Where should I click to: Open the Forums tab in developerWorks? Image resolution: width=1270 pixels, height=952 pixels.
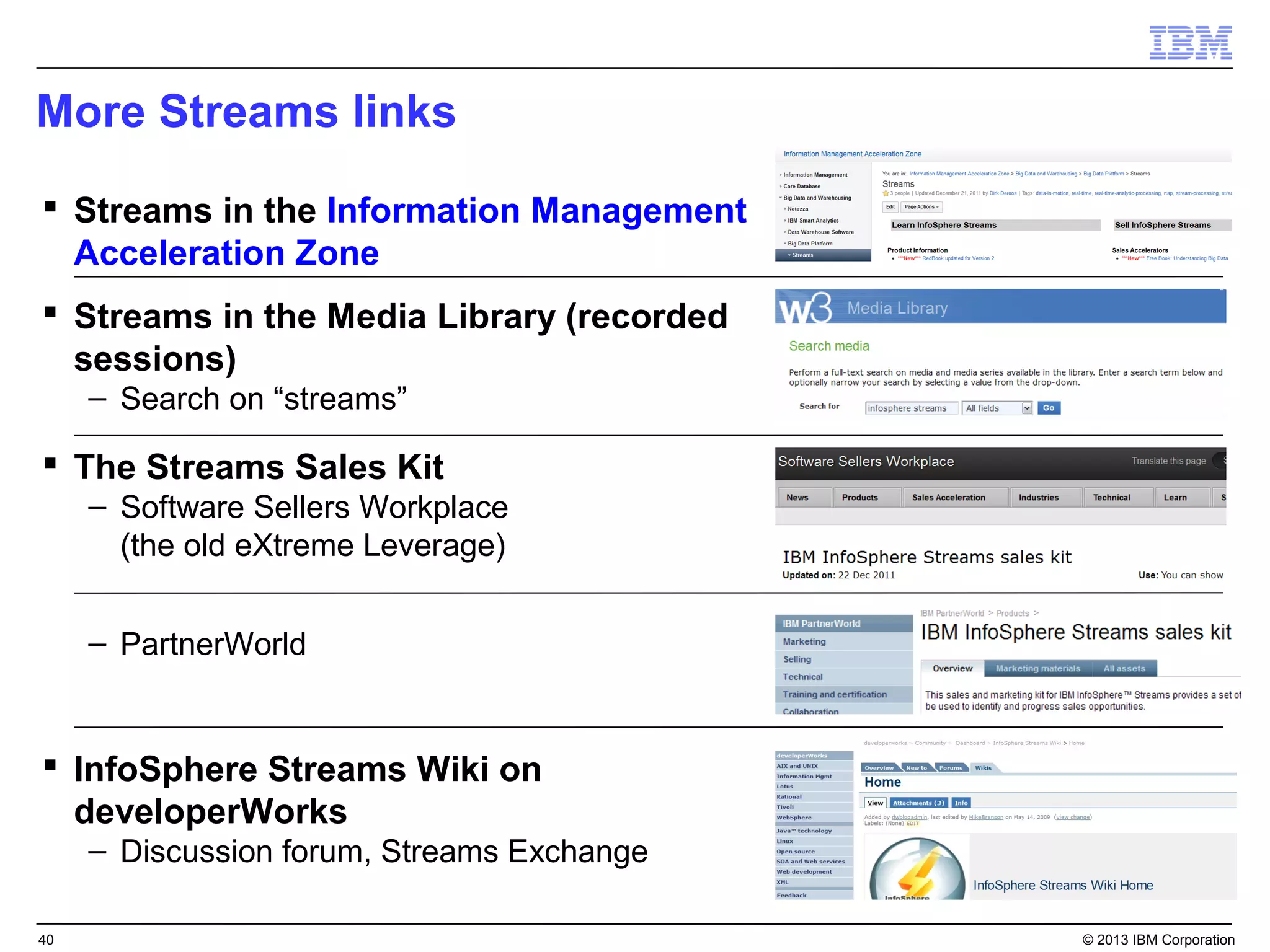click(950, 768)
